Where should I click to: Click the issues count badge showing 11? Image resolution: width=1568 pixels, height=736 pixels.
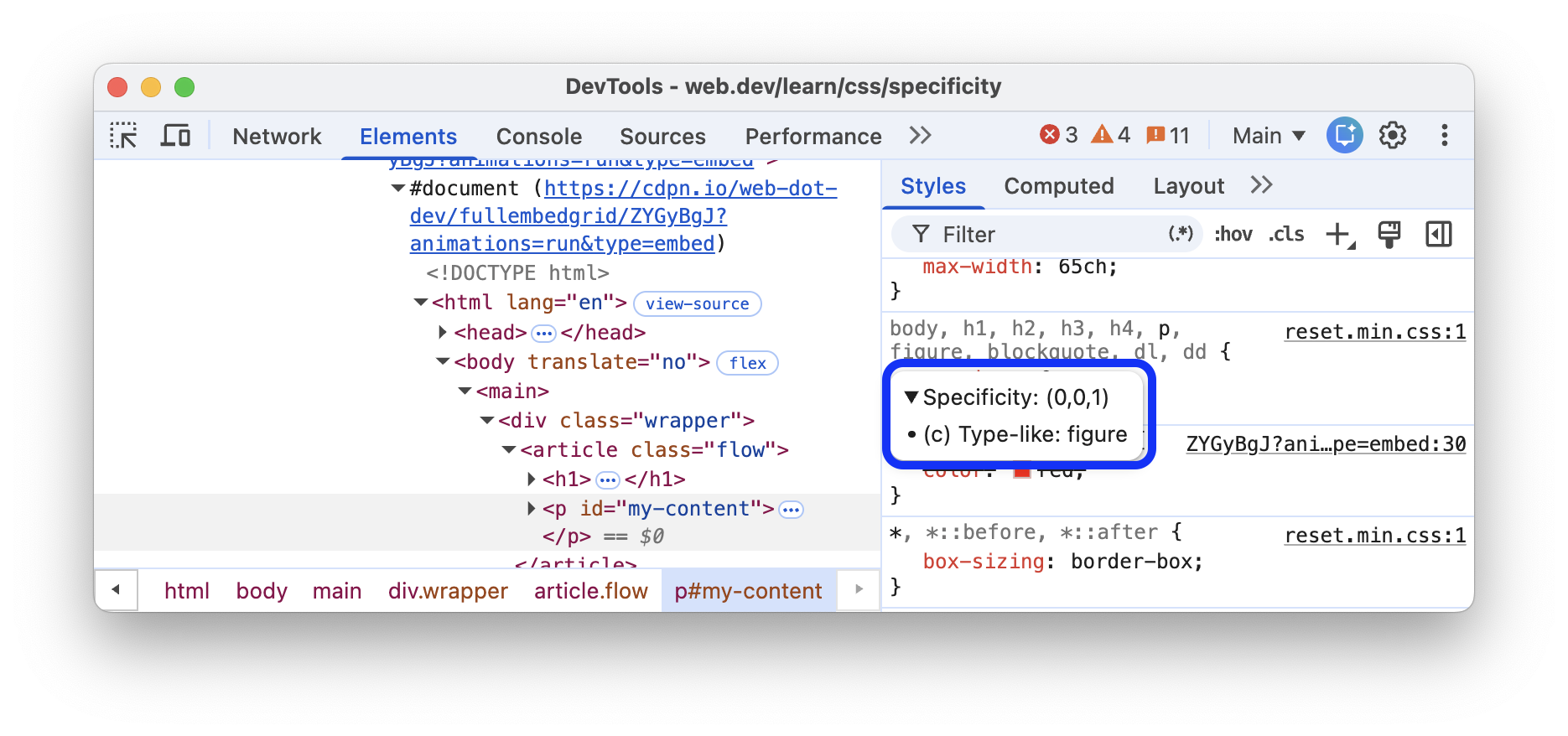pyautogui.click(x=1168, y=135)
